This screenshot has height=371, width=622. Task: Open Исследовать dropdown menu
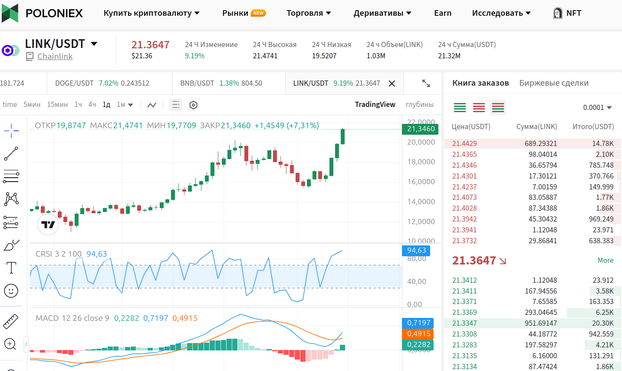[501, 13]
